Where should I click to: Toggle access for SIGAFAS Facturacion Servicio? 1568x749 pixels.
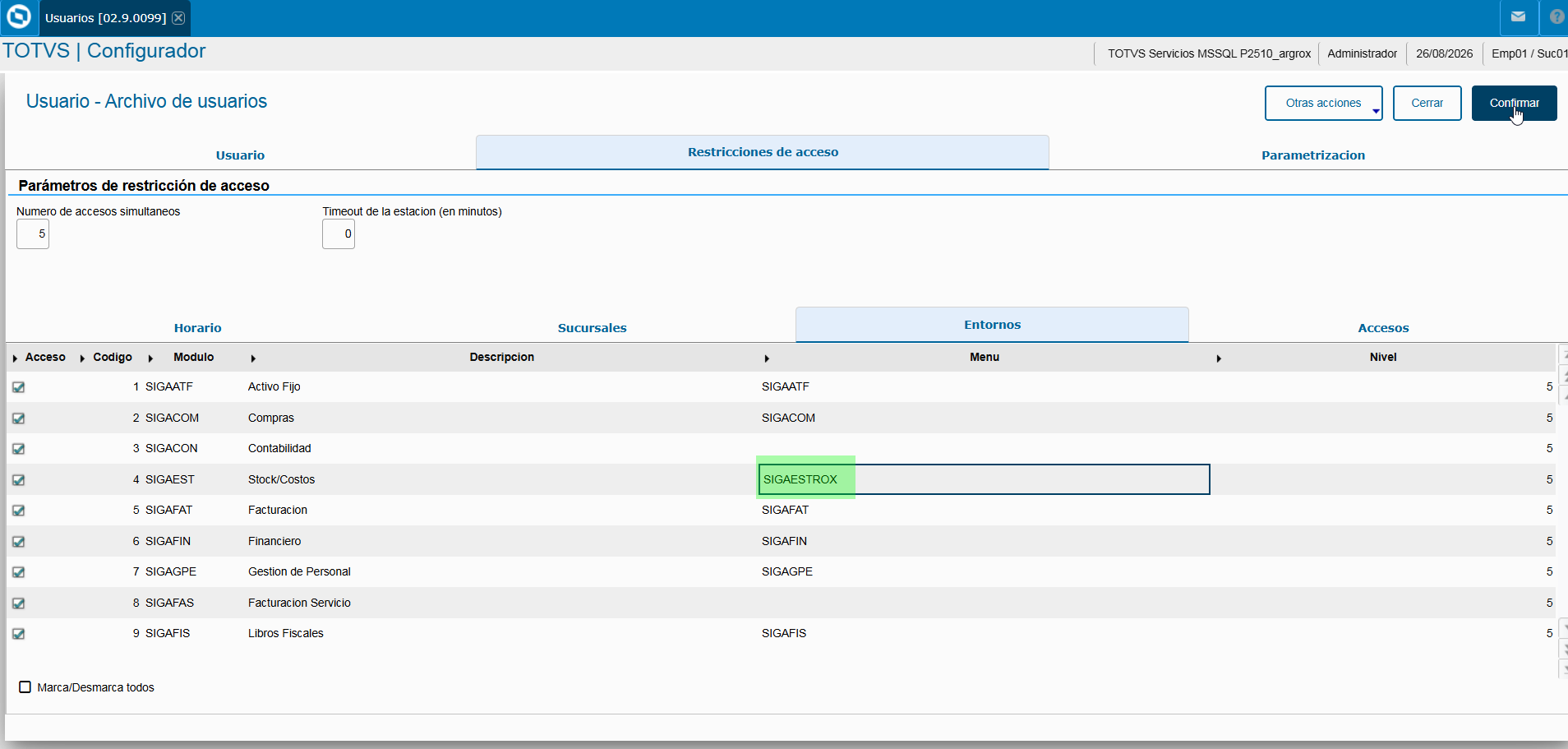click(19, 603)
